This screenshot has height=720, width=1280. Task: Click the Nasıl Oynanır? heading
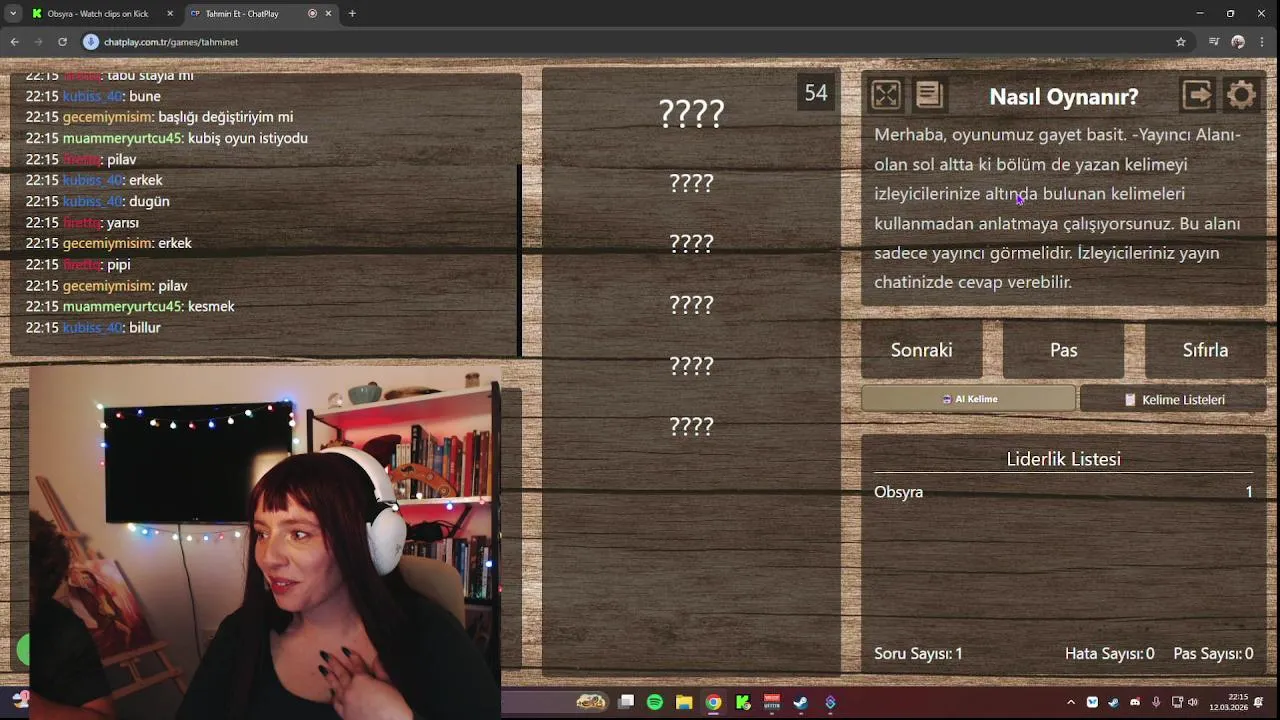click(x=1063, y=97)
